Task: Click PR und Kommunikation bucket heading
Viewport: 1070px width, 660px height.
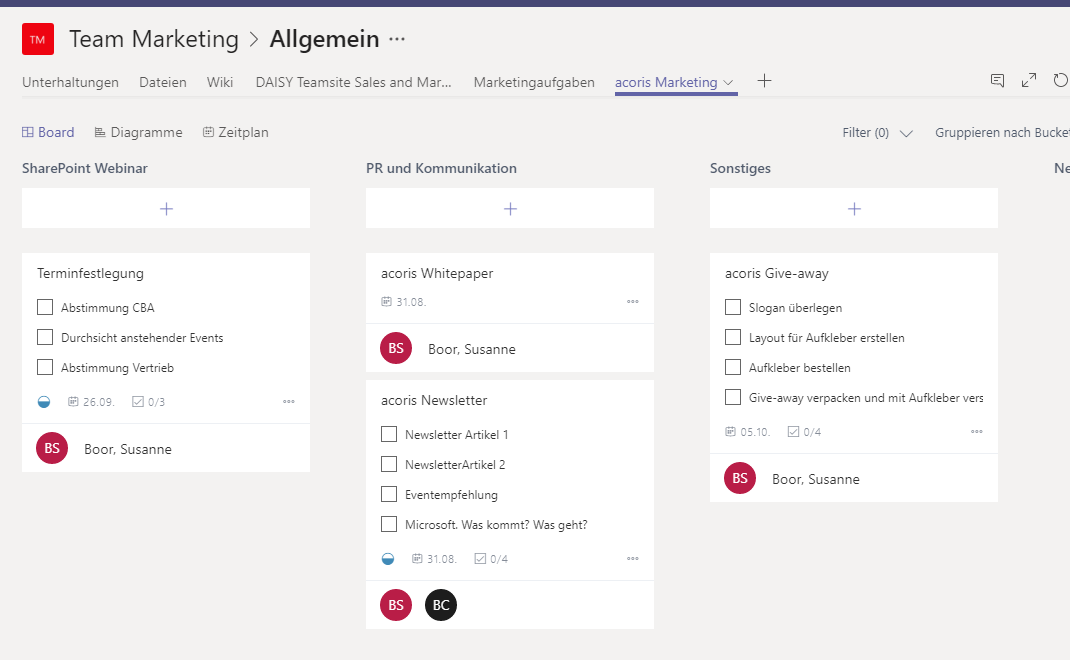Action: pyautogui.click(x=441, y=168)
